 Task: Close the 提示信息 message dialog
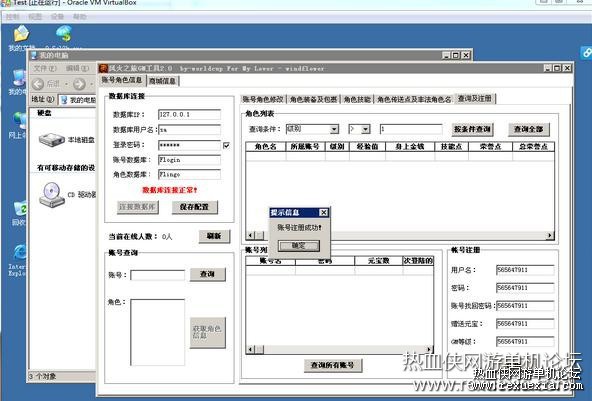point(324,213)
